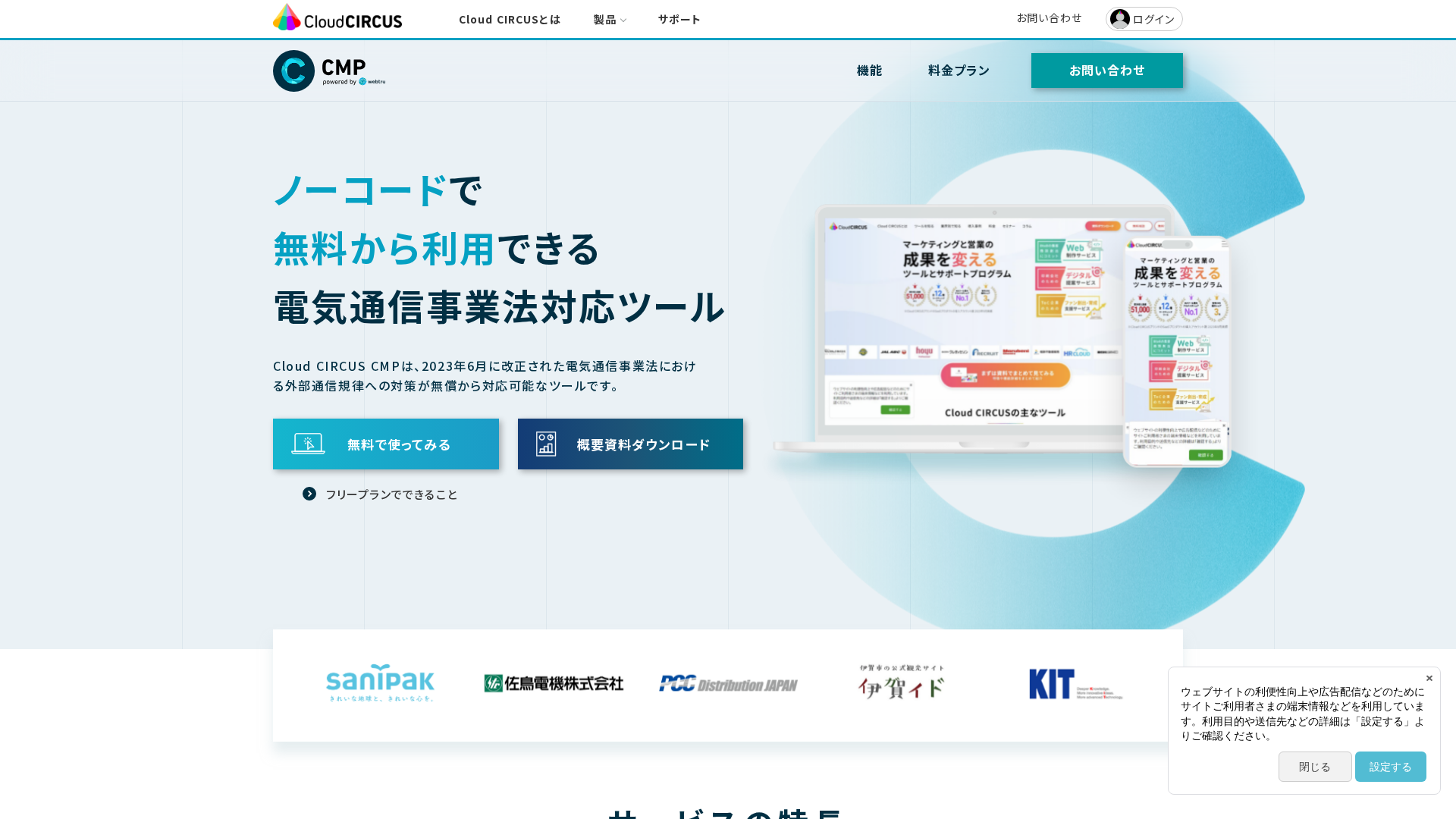Click 閉じる in cookie notice

(x=1315, y=767)
